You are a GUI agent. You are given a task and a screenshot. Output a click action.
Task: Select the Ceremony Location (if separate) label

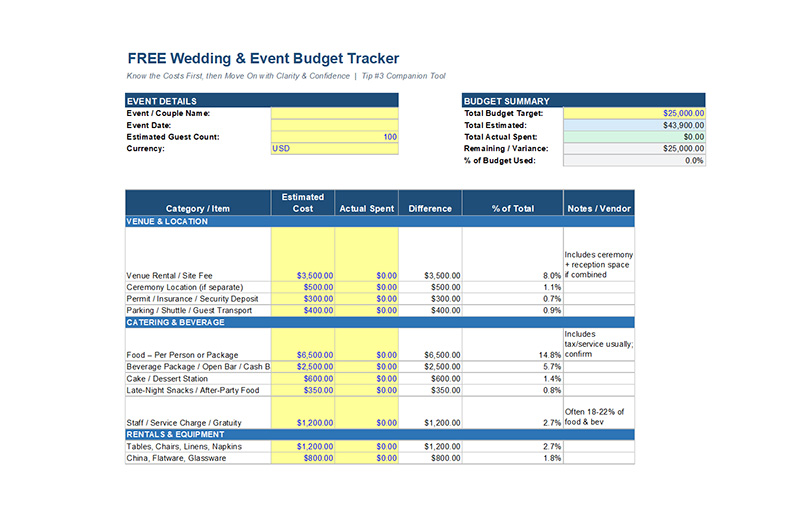185,287
